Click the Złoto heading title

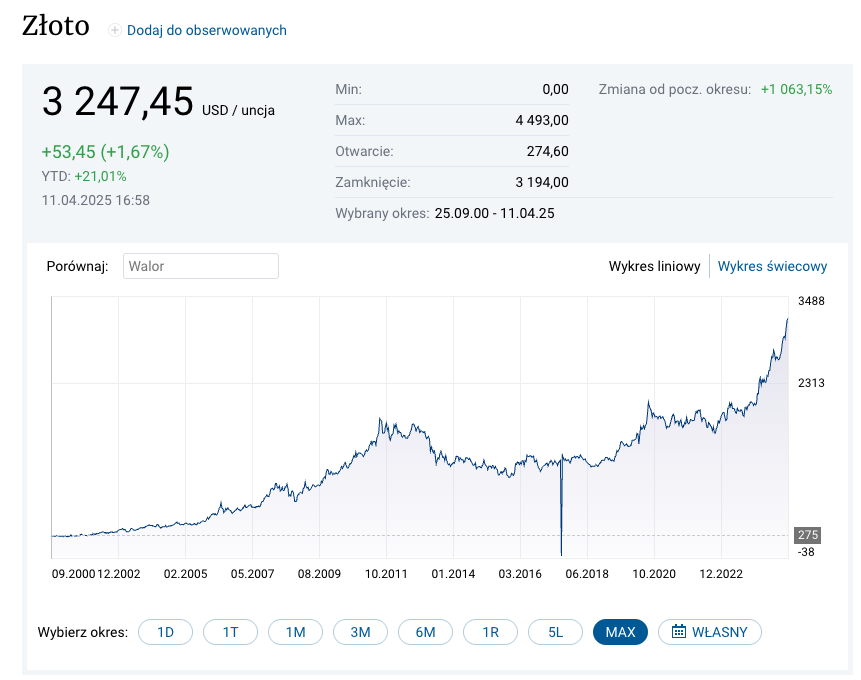point(55,27)
